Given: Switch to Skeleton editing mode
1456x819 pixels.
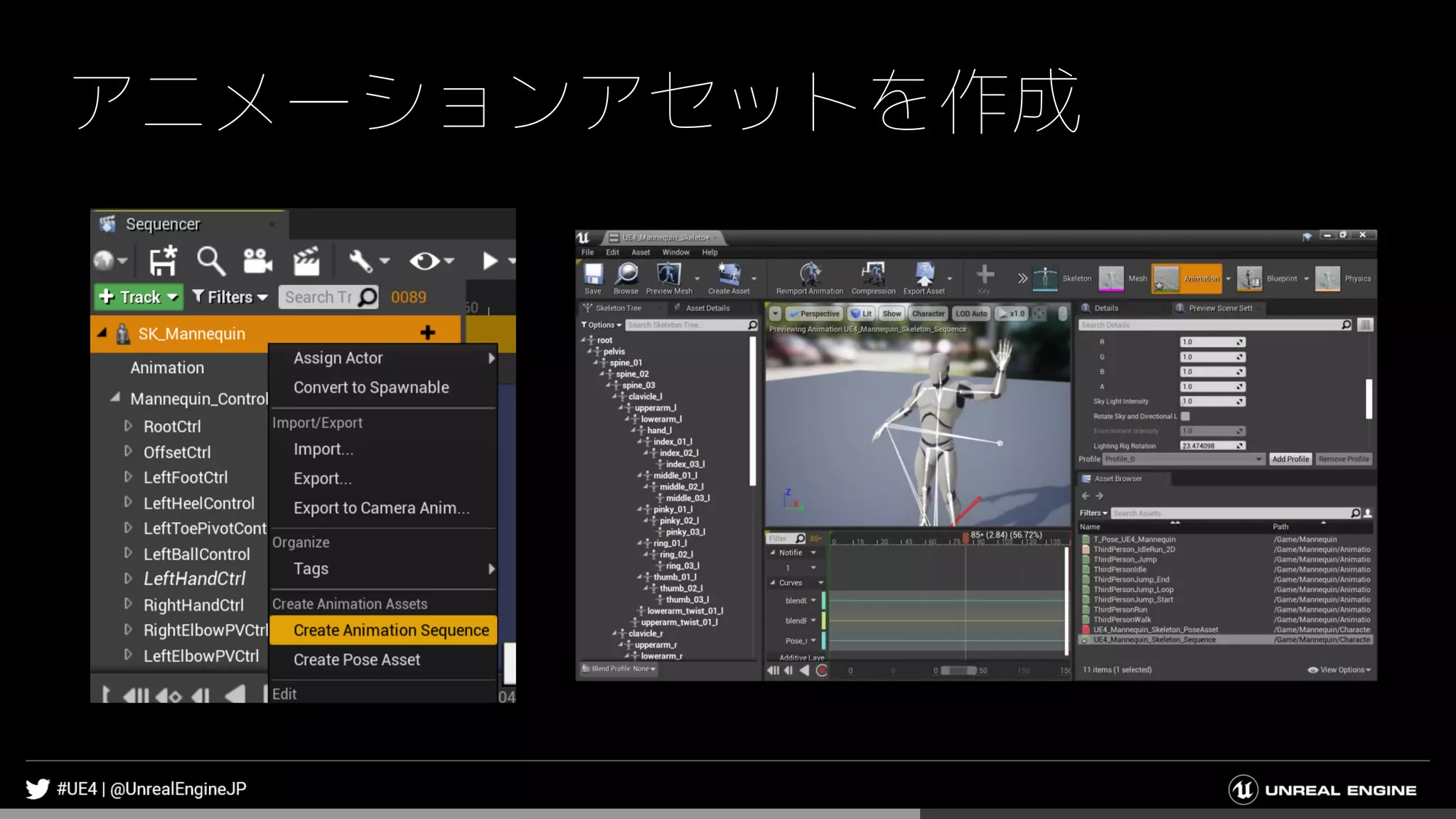Looking at the screenshot, I should (1063, 279).
